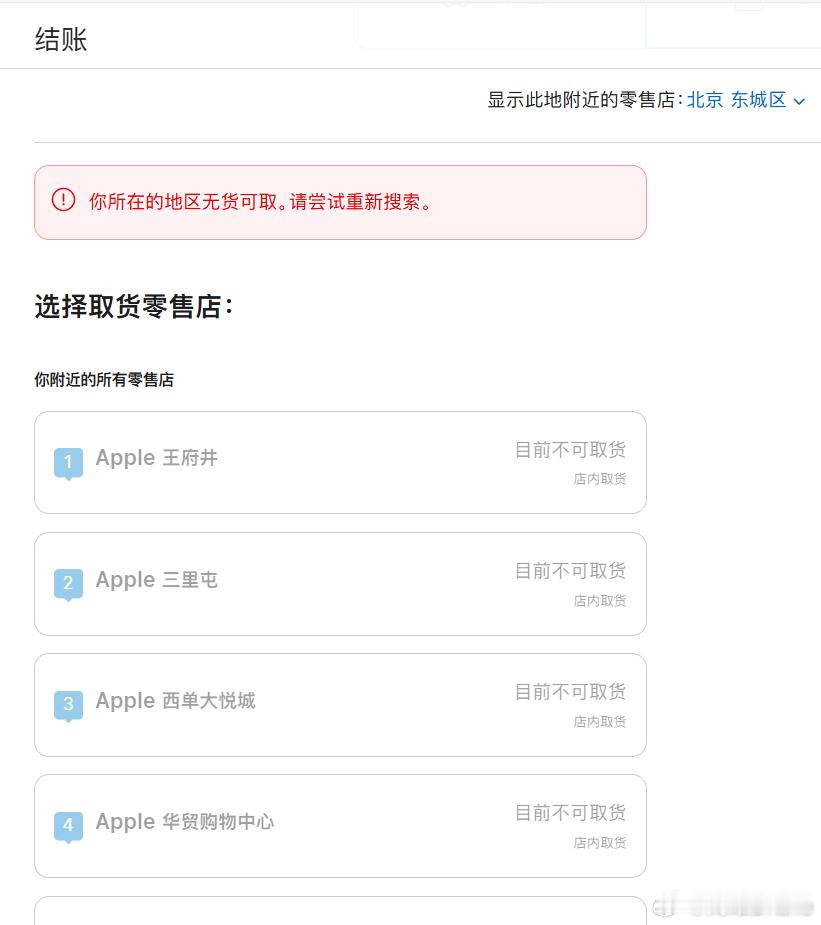
Task: Click 目前不可取货 status for Apple 王府井
Action: click(x=570, y=450)
